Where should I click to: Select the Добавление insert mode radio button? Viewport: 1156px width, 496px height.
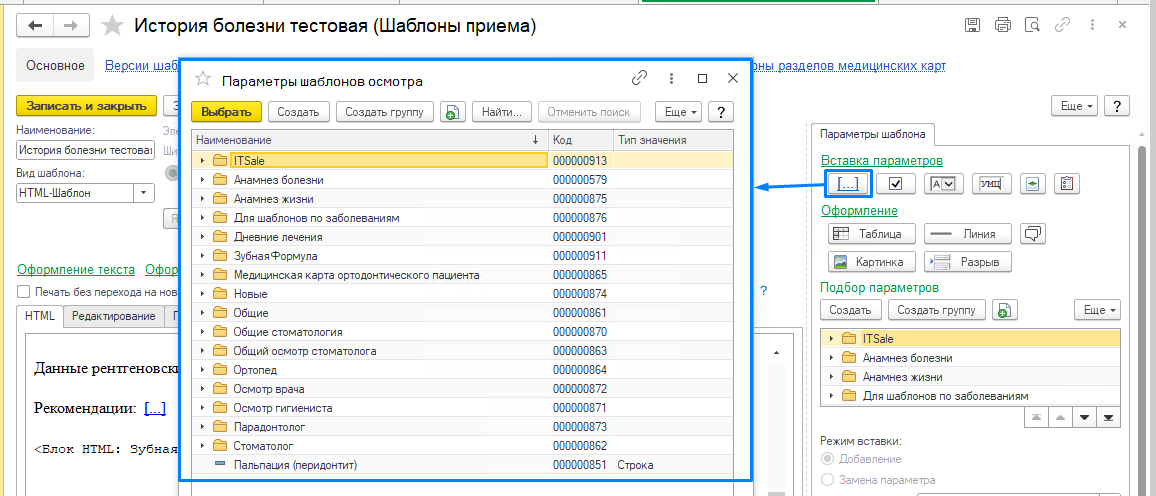point(827,459)
